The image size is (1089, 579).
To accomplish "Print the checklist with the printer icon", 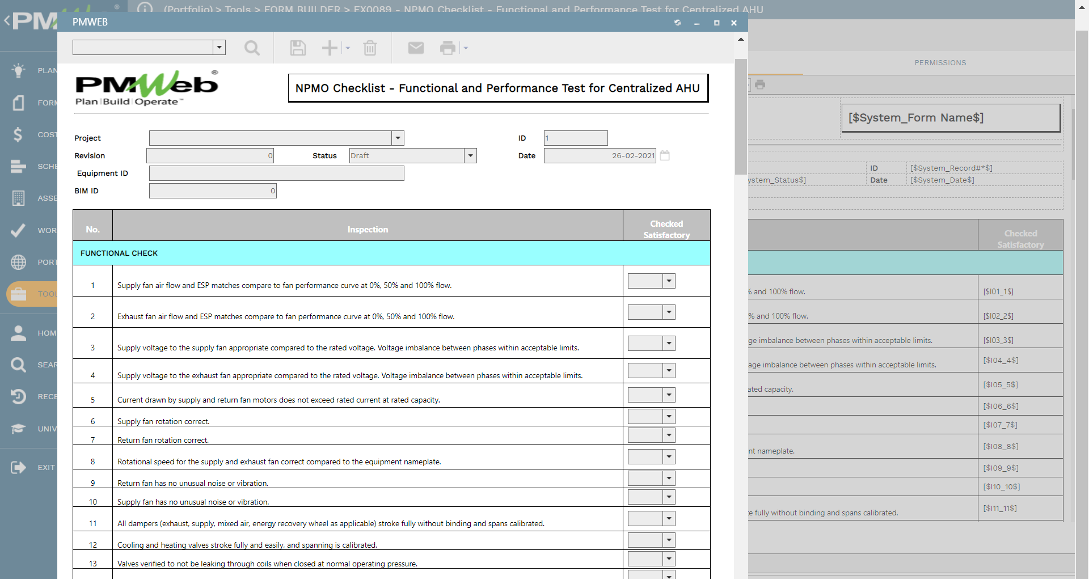I will 448,48.
